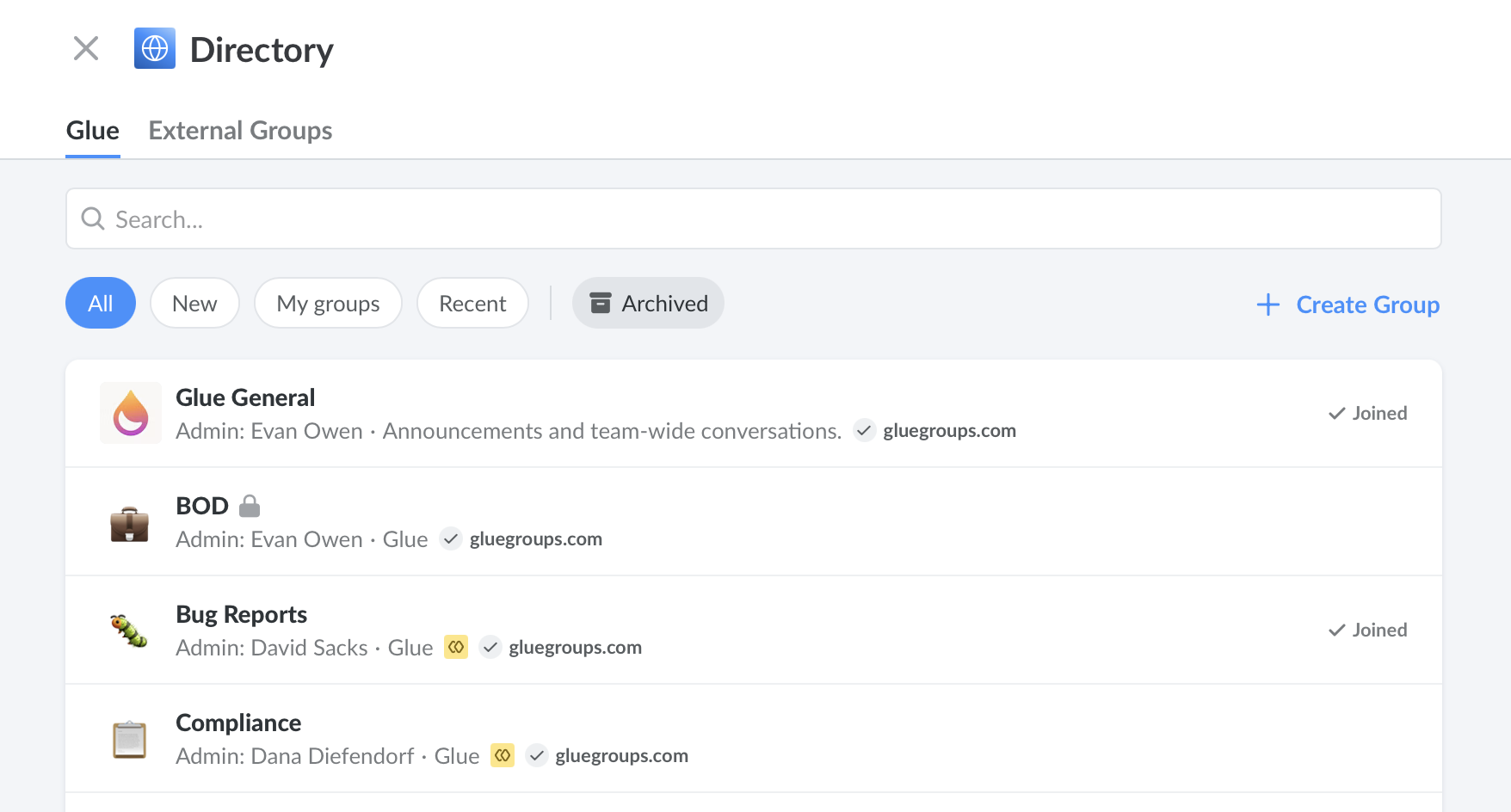This screenshot has width=1511, height=812.
Task: Select the All filter
Action: point(101,304)
